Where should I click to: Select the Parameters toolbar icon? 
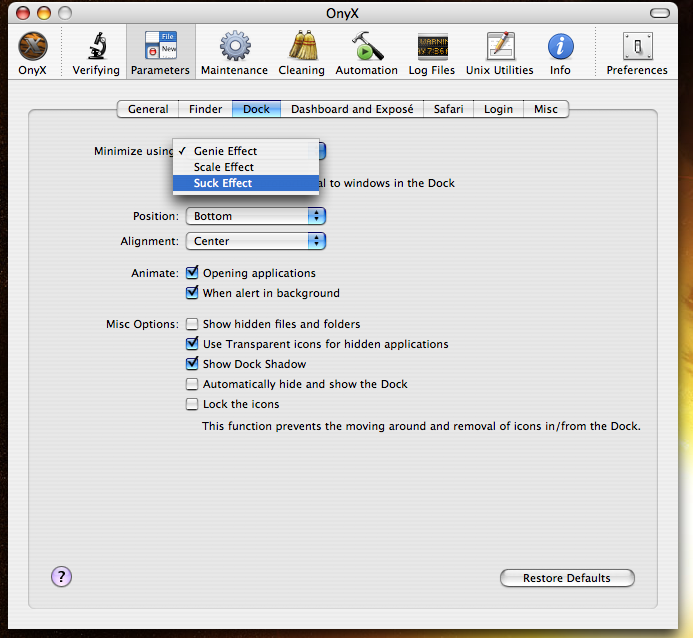point(161,45)
